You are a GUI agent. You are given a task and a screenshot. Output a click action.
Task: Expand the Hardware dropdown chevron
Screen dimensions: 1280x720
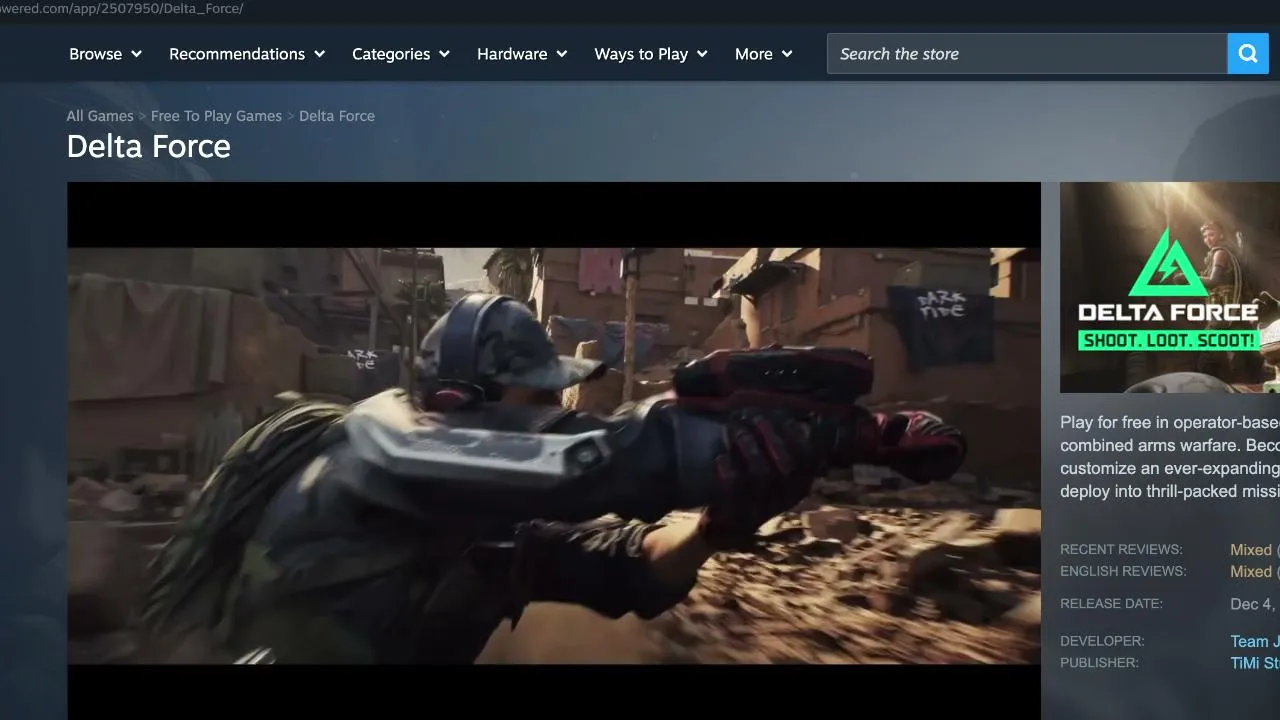pyautogui.click(x=562, y=54)
